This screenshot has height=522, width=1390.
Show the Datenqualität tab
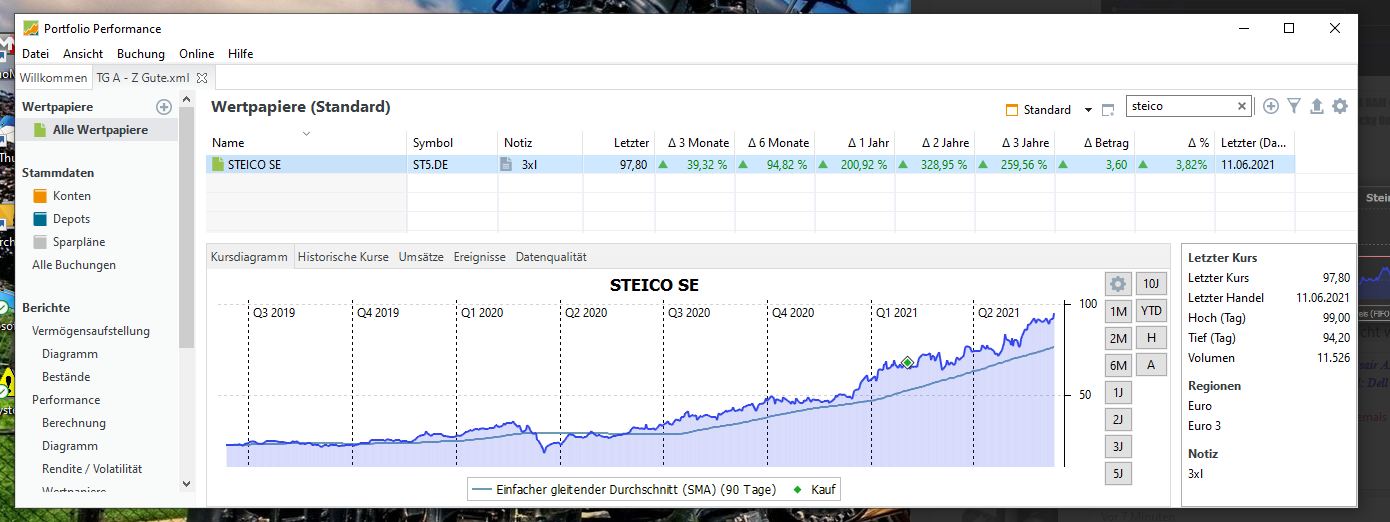click(551, 257)
